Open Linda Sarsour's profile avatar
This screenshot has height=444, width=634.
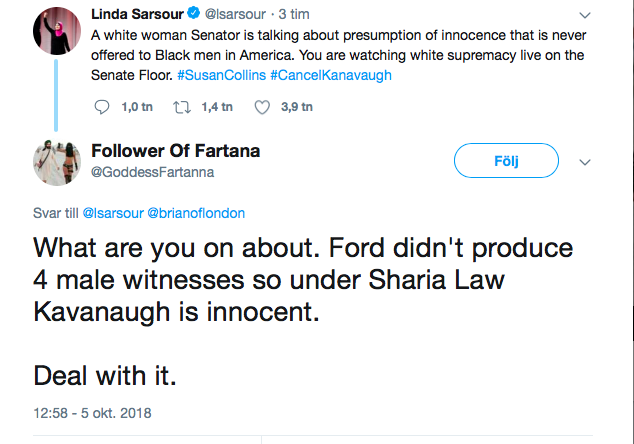(x=57, y=31)
